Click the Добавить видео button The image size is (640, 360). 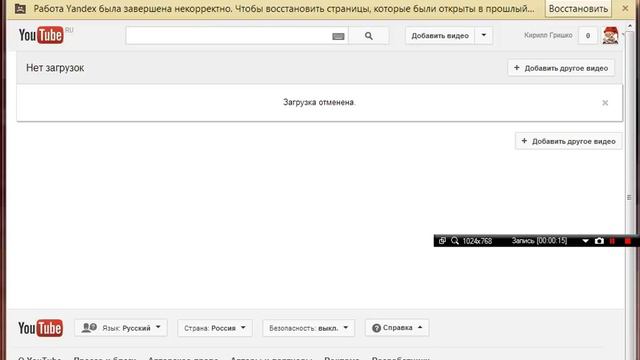(440, 36)
